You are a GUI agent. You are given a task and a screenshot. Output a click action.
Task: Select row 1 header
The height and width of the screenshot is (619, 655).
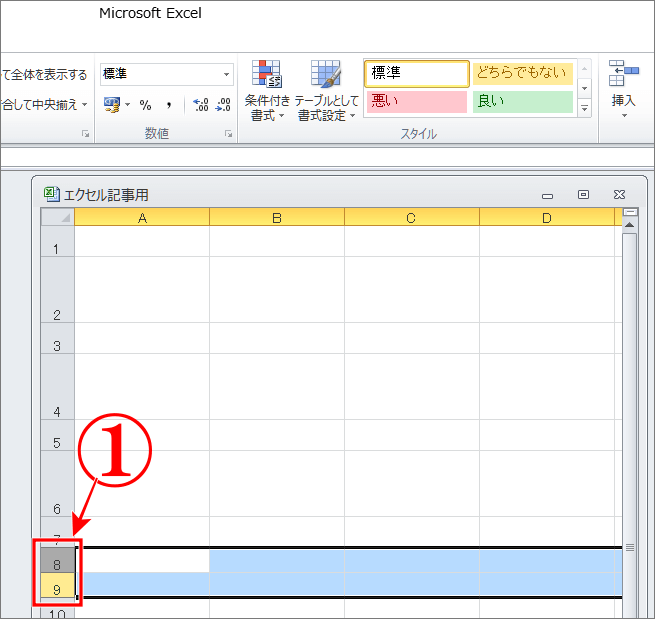point(58,241)
